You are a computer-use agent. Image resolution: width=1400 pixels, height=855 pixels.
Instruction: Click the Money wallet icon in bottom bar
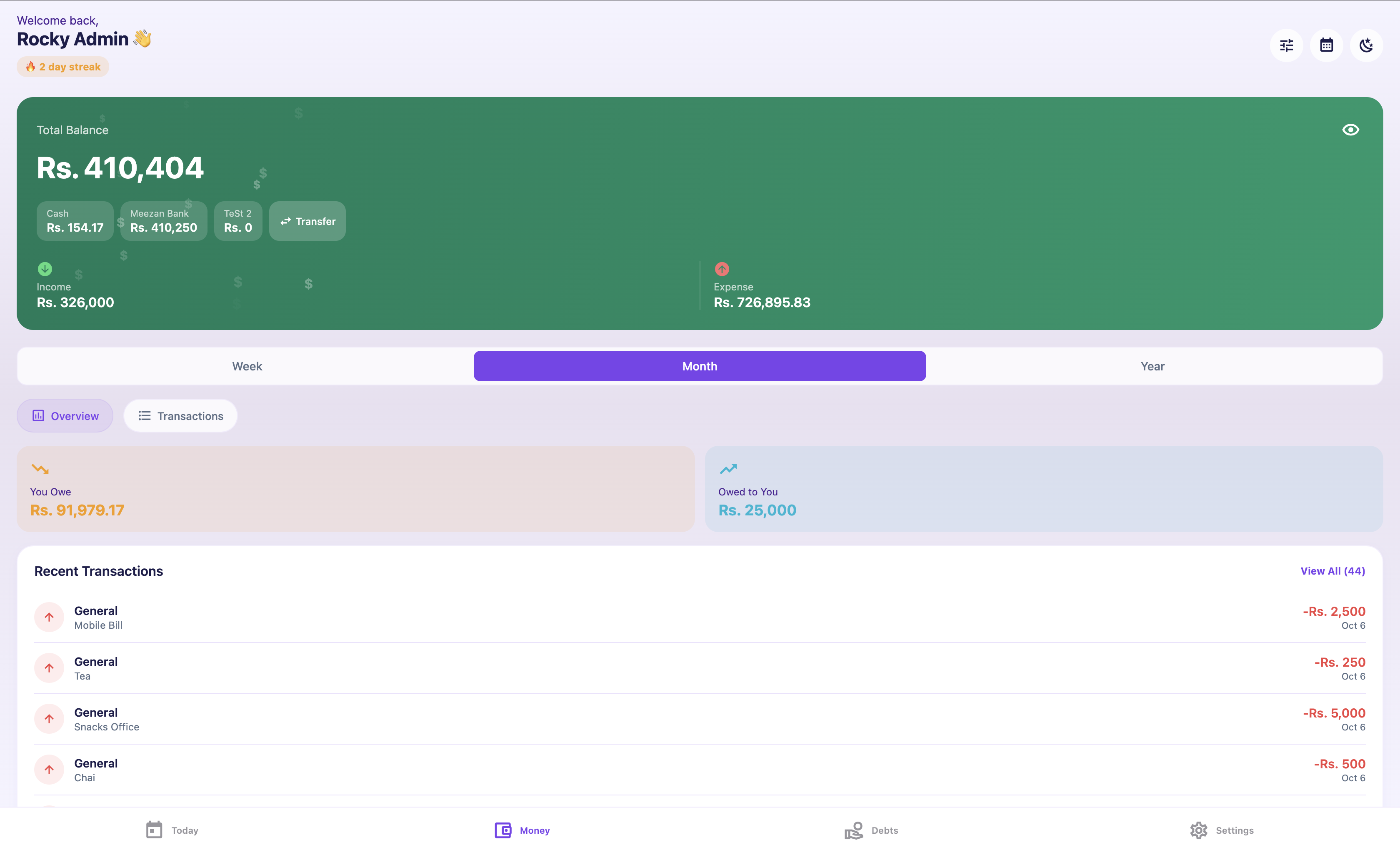click(x=503, y=830)
